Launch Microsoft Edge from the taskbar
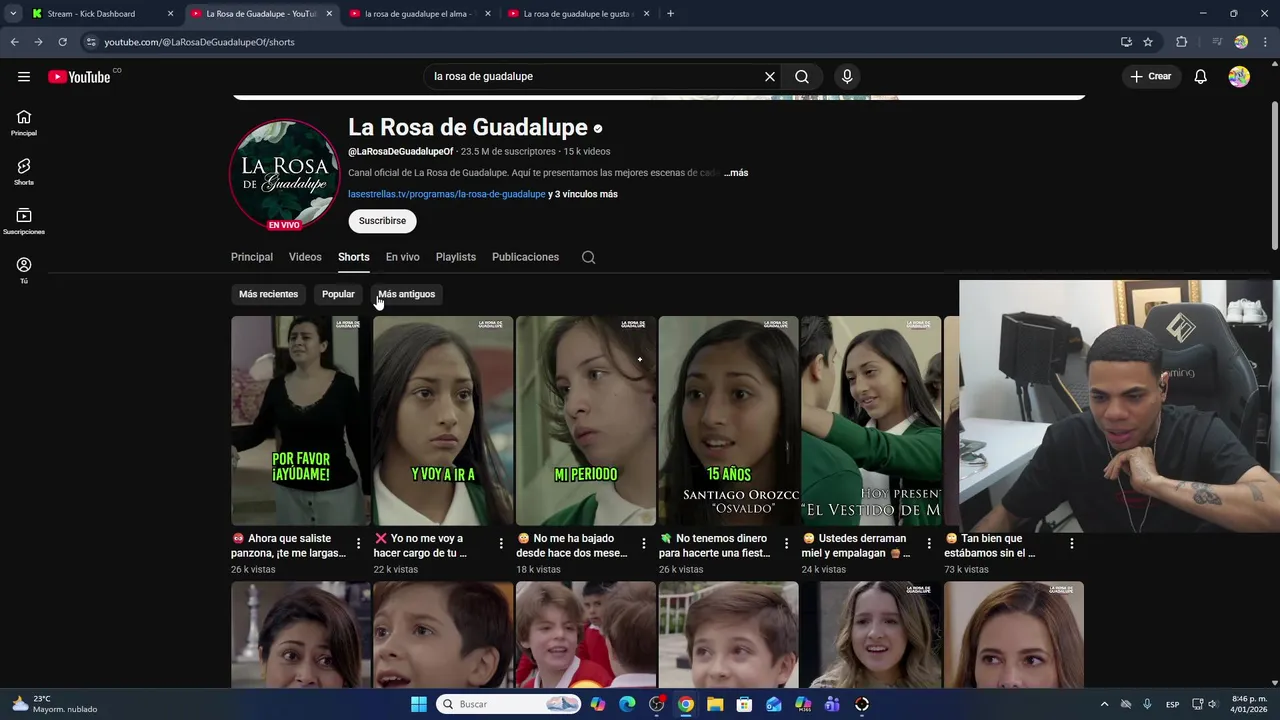The height and width of the screenshot is (720, 1280). pyautogui.click(x=627, y=704)
